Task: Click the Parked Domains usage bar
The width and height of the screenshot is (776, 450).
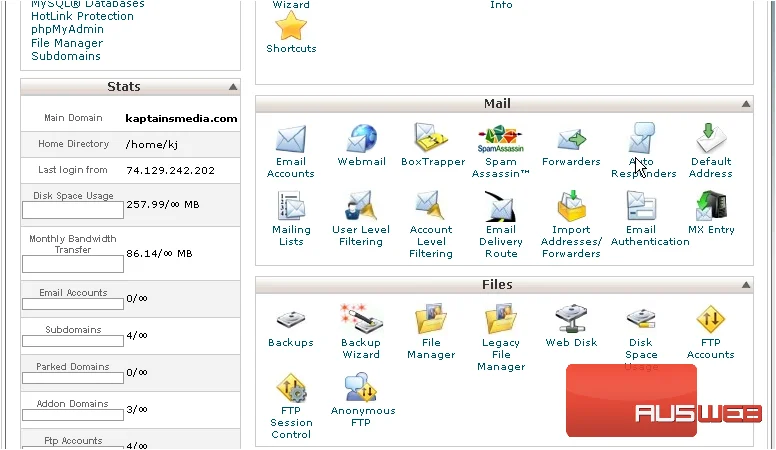Action: point(73,378)
